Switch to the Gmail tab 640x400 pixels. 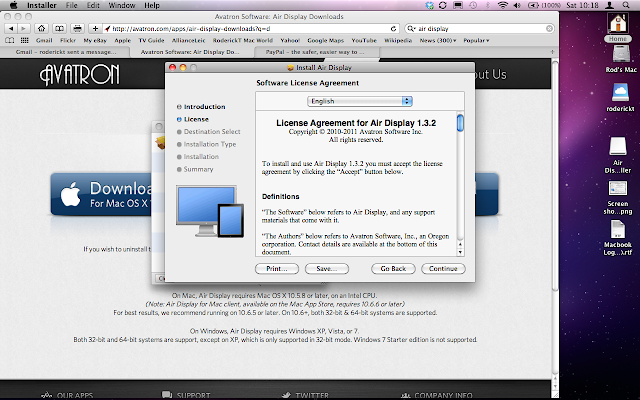tap(65, 52)
